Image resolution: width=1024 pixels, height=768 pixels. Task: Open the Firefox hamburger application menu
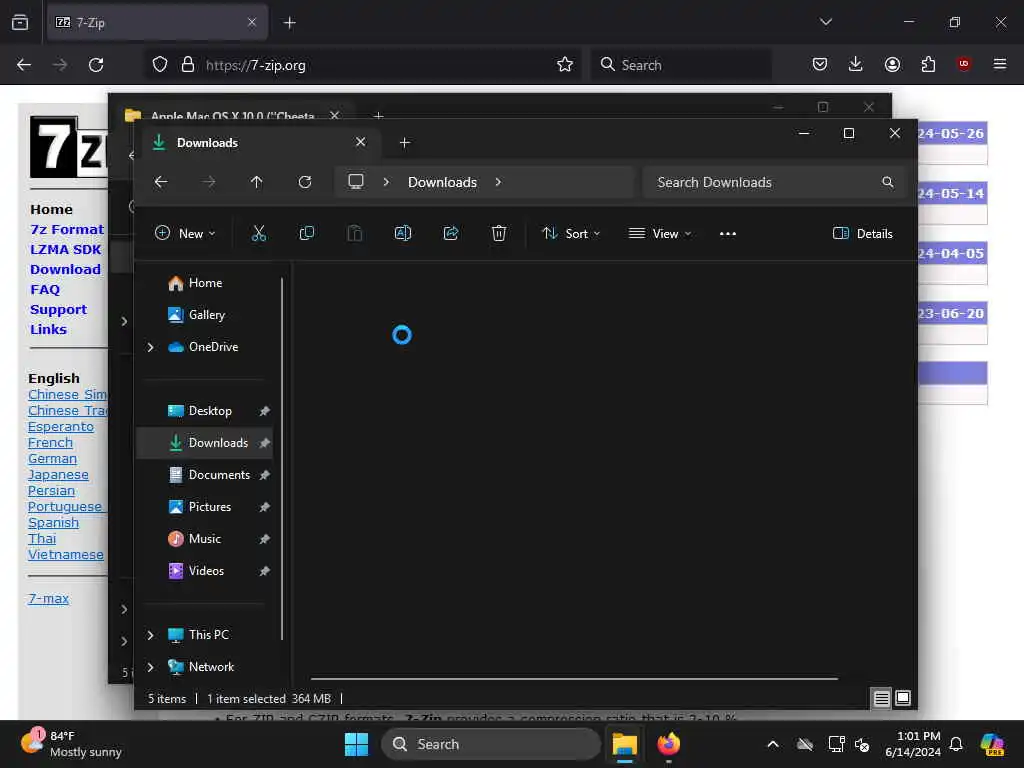(999, 64)
